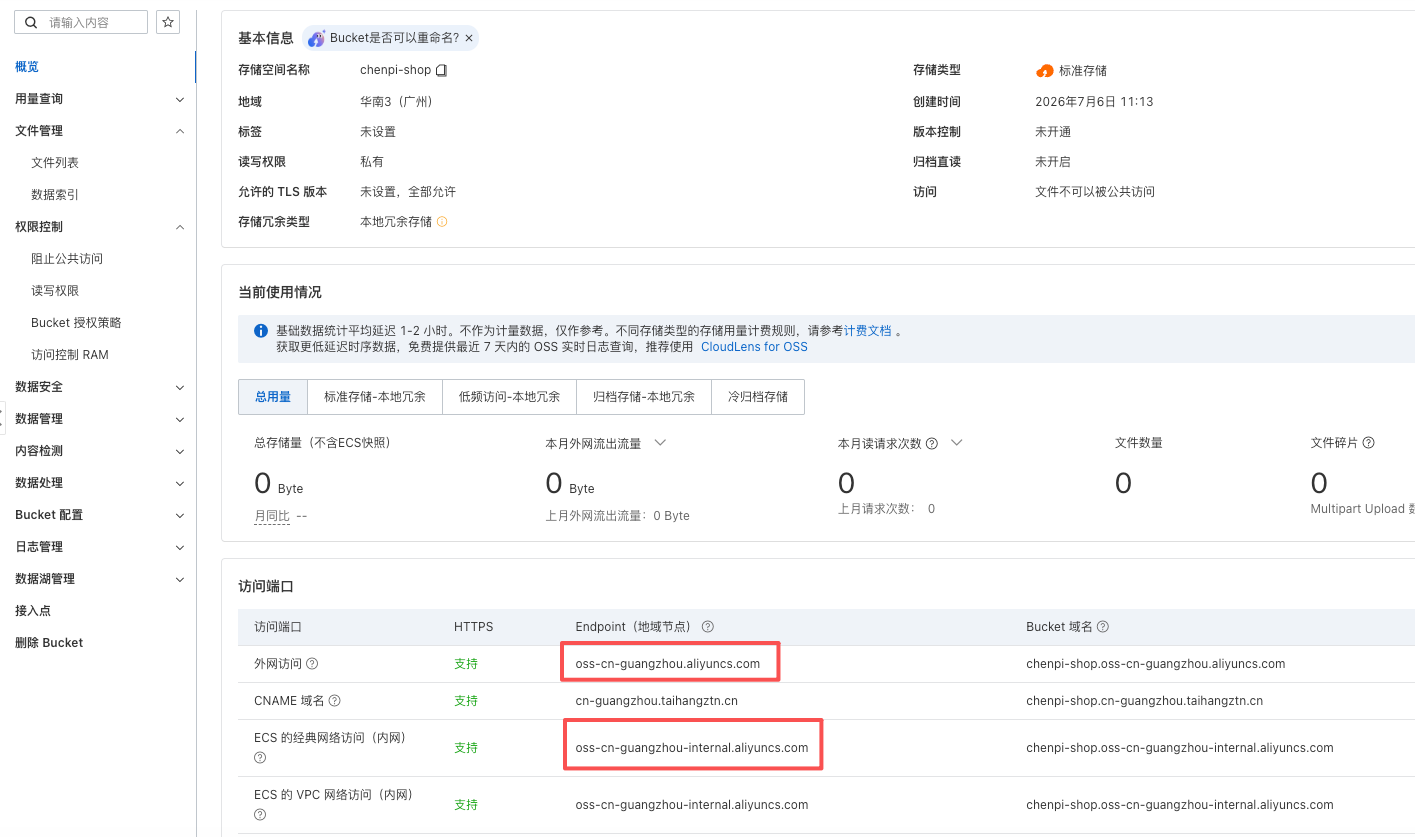Open 访问控制 RAM in sidebar
The width and height of the screenshot is (1415, 837).
point(70,355)
